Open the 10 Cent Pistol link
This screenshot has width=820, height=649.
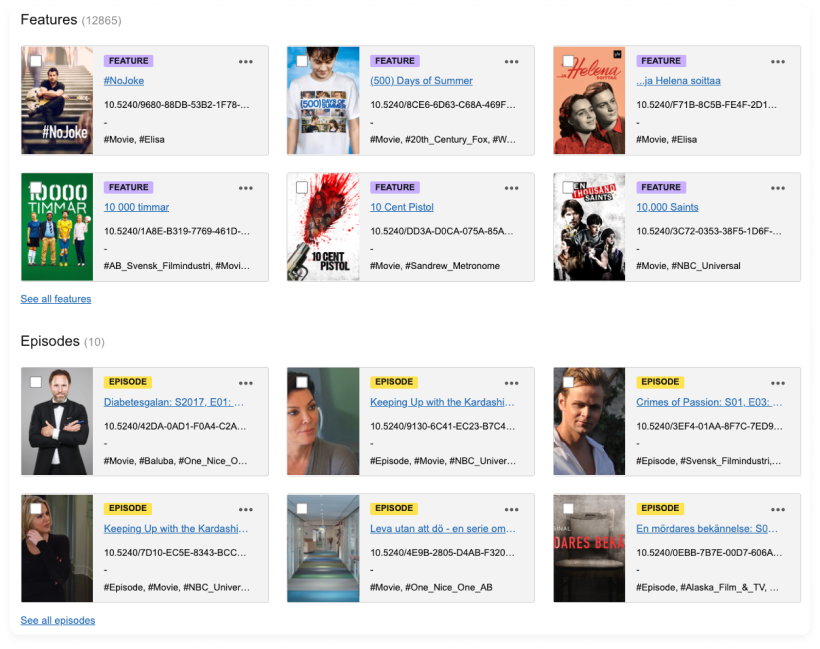point(402,207)
